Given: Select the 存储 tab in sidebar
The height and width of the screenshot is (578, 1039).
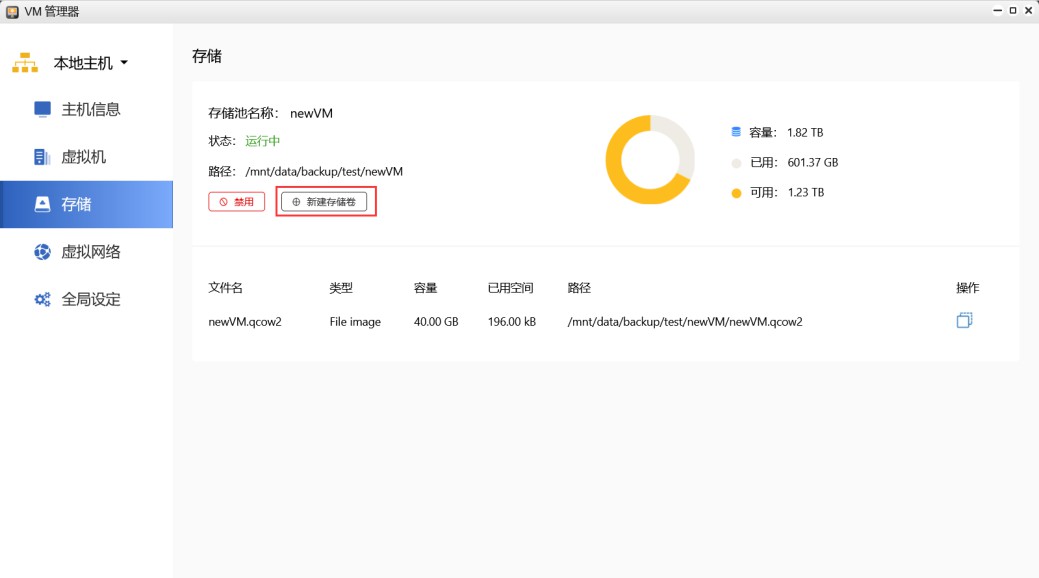Looking at the screenshot, I should tap(86, 204).
